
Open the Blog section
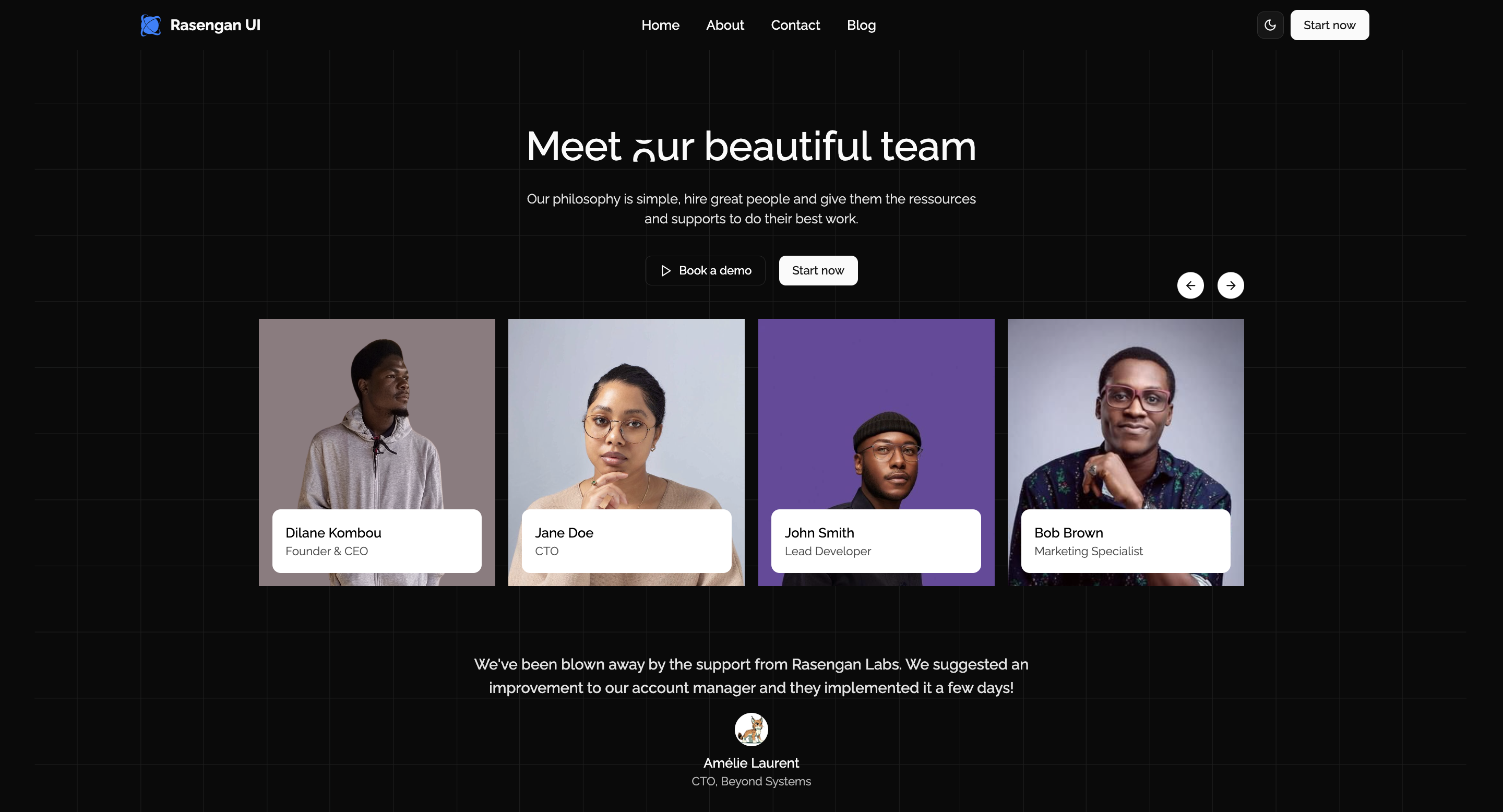[861, 25]
